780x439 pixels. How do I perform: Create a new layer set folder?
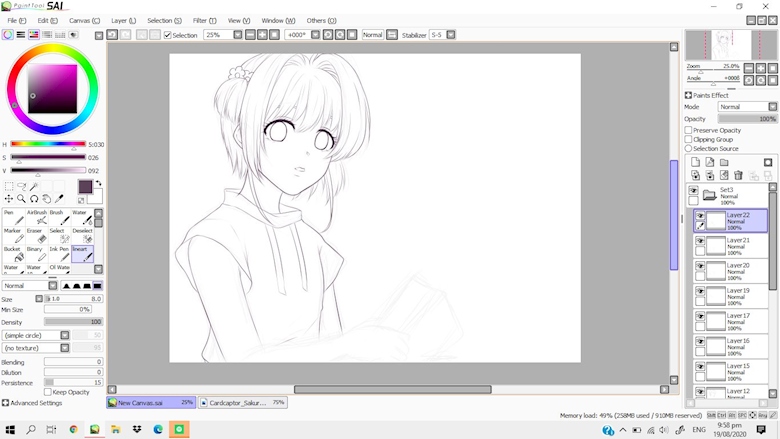click(x=724, y=162)
